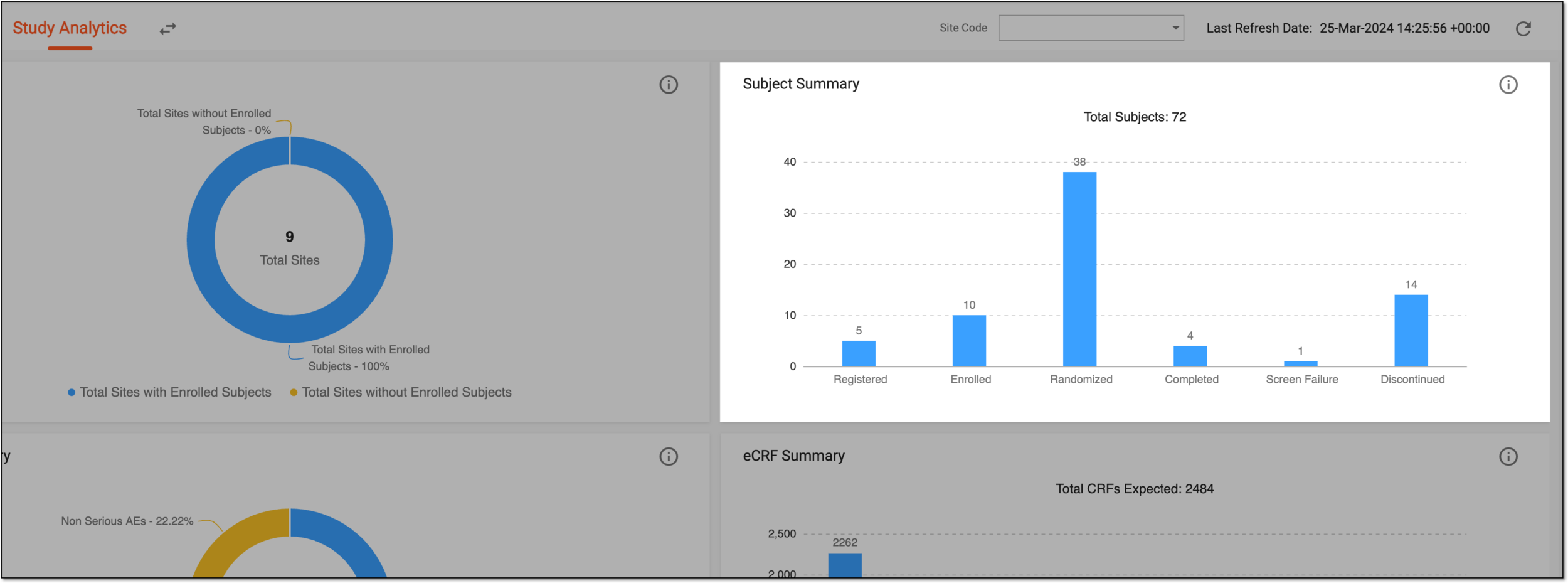Open info icon on Subject Summary panel
Screen dimensions: 1568x583
pyautogui.click(x=1508, y=85)
